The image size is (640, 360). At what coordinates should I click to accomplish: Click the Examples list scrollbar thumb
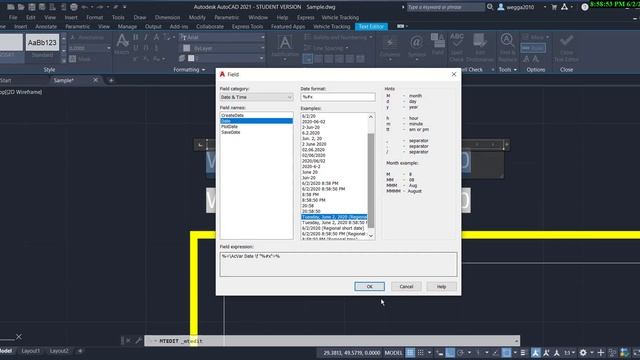coord(371,180)
